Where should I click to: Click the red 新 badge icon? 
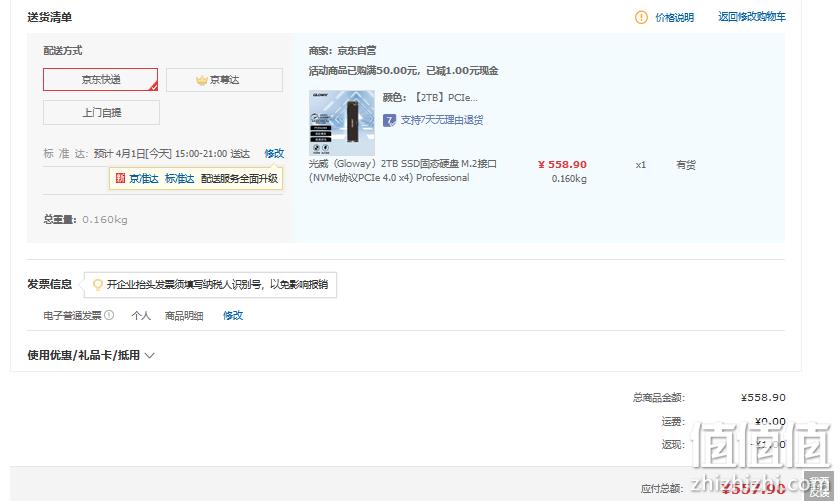120,178
